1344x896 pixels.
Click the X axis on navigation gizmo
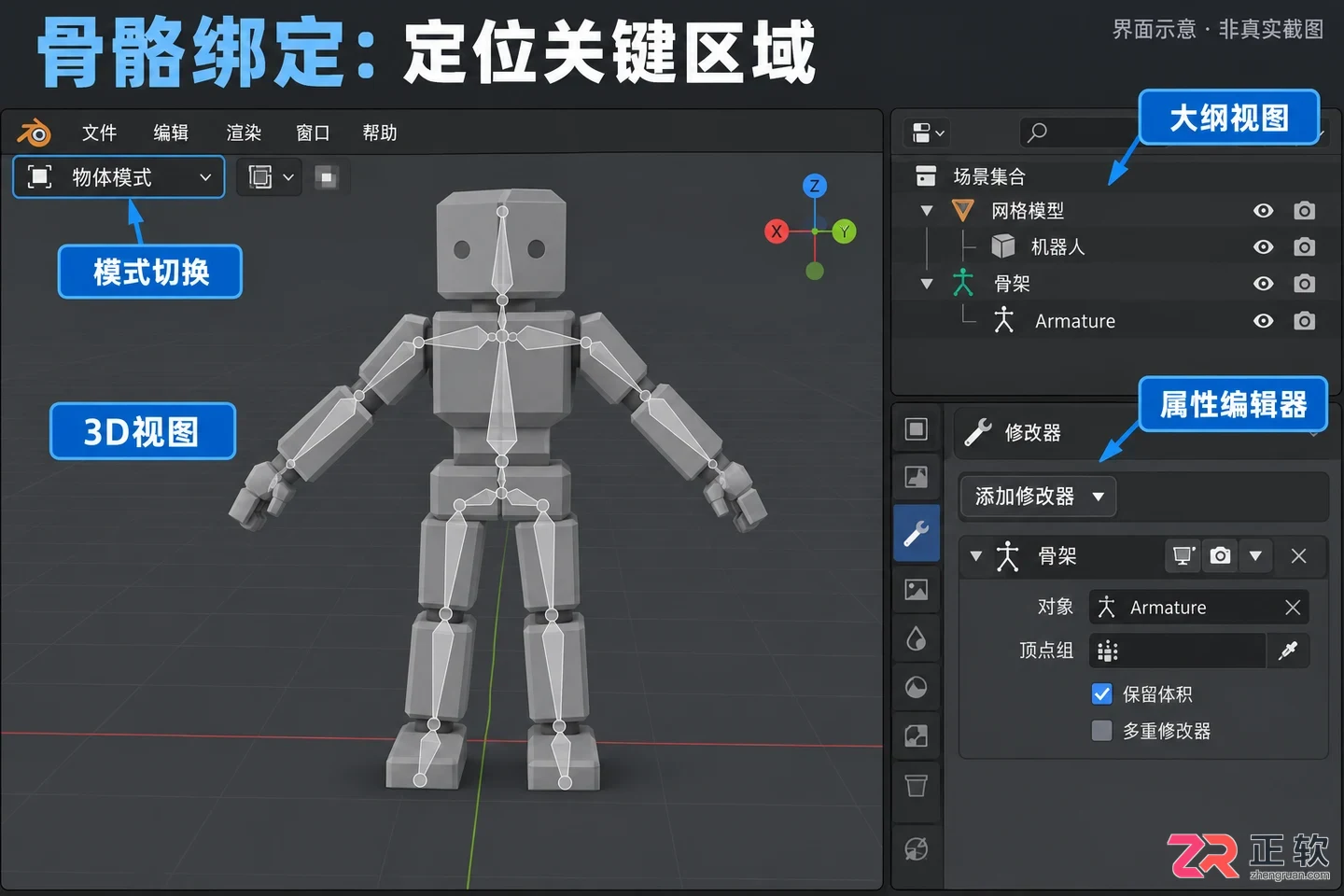(777, 231)
